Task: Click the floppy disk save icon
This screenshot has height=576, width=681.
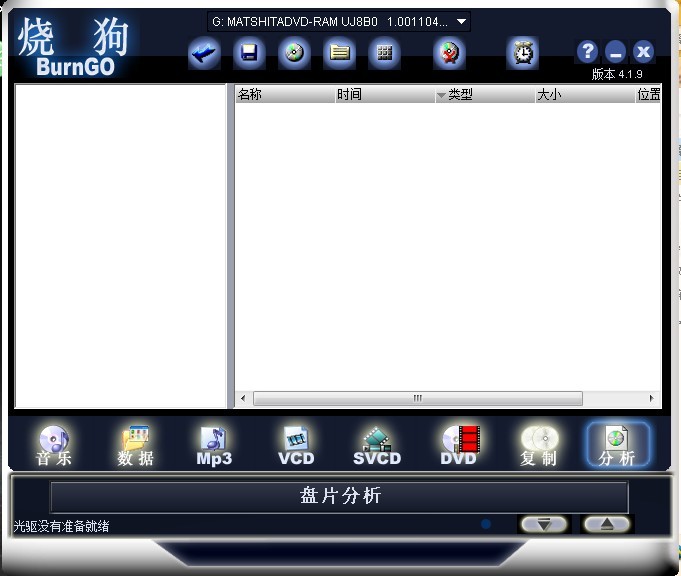Action: (249, 54)
